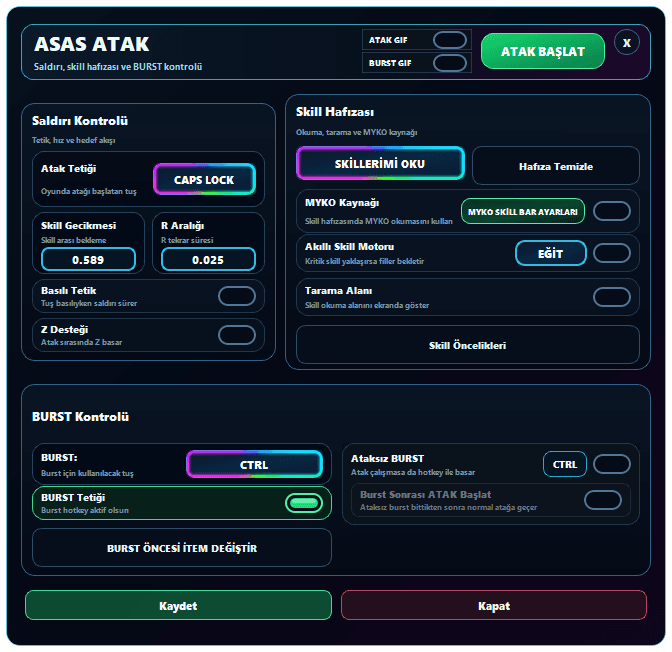Viewport: 672px width, 652px height.
Task: Click the Hafıza Temizle button
Action: click(x=556, y=166)
